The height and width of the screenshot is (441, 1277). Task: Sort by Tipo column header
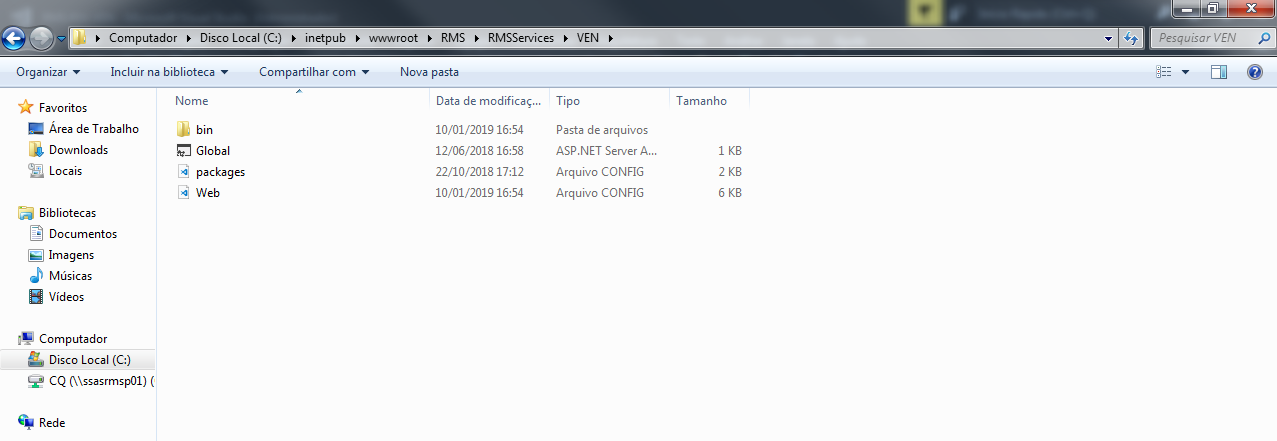point(610,101)
